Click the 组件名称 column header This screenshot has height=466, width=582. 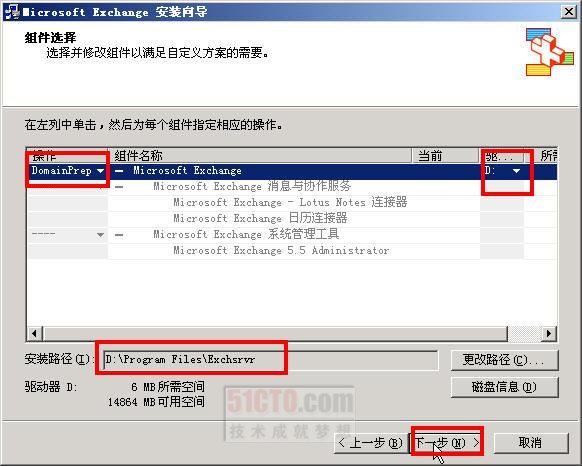[x=260, y=156]
